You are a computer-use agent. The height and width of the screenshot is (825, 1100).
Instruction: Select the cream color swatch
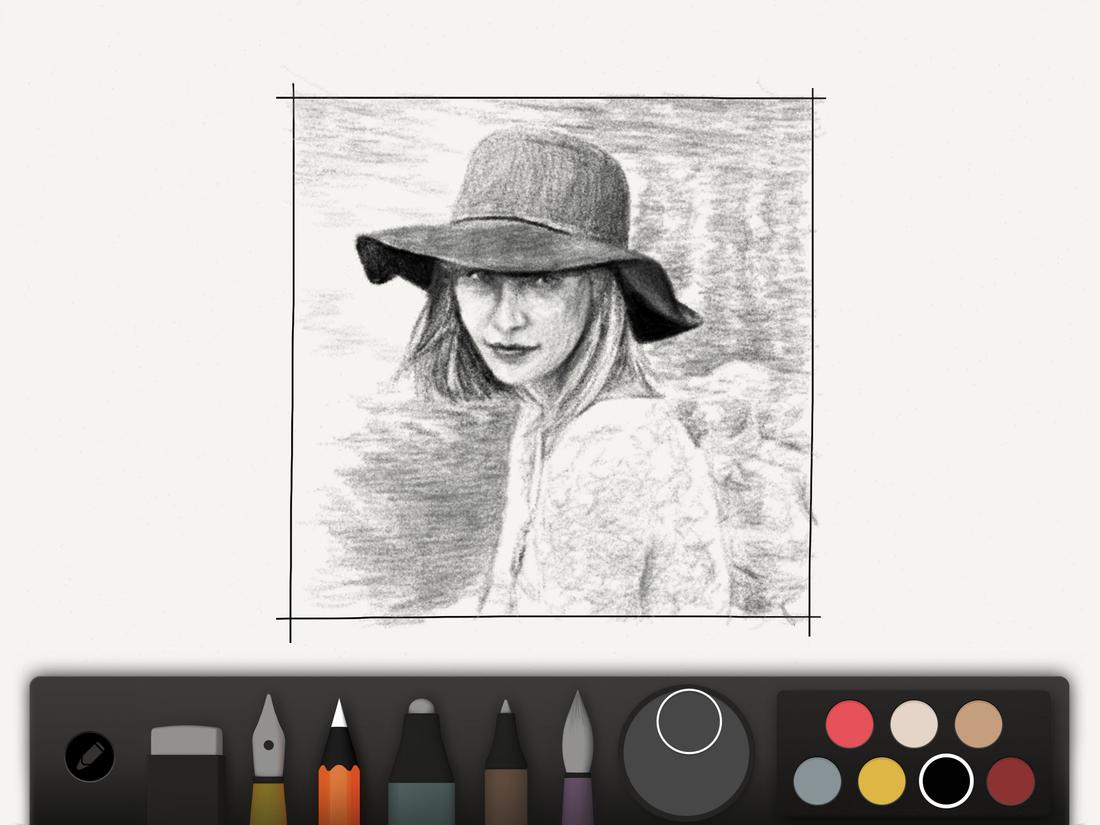913,722
